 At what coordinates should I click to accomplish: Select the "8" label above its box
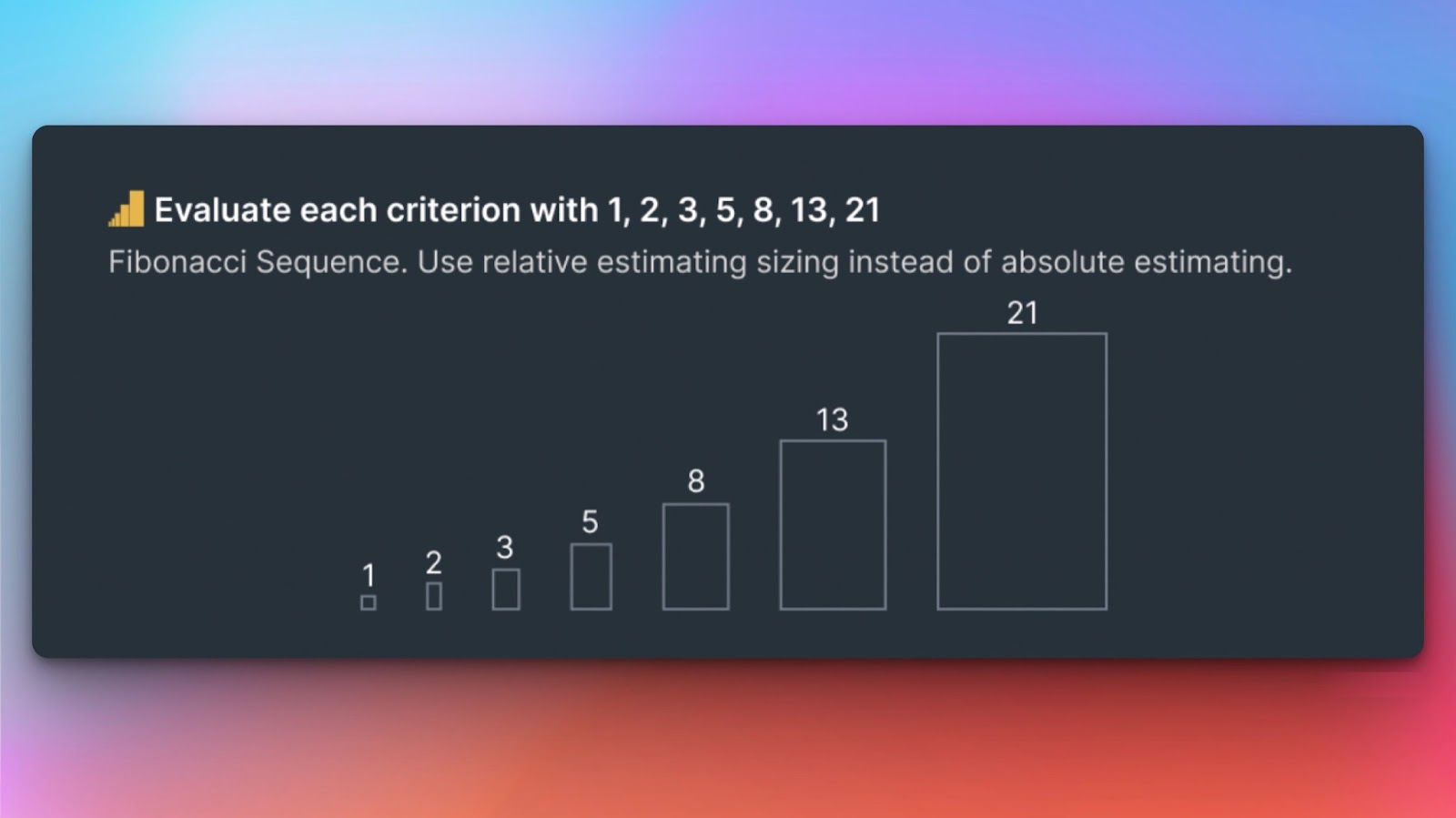click(696, 480)
